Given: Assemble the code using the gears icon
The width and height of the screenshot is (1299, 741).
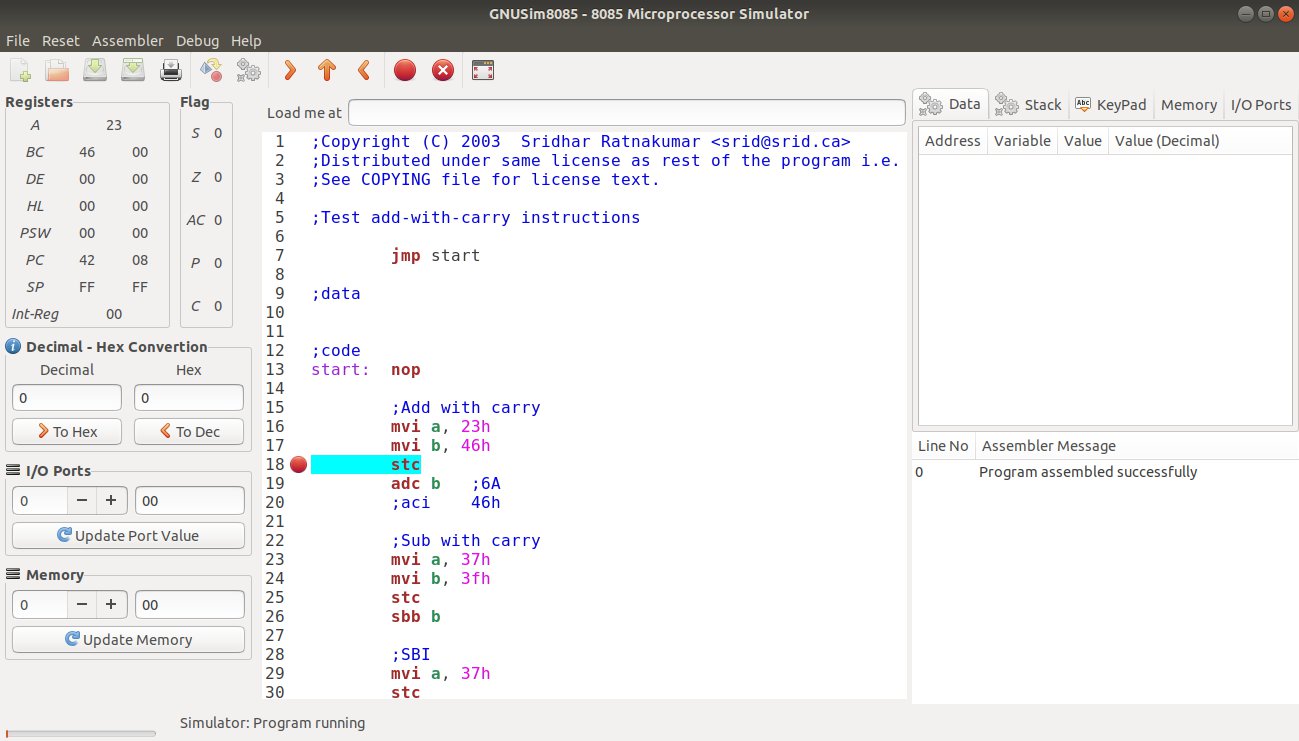Looking at the screenshot, I should pos(248,70).
